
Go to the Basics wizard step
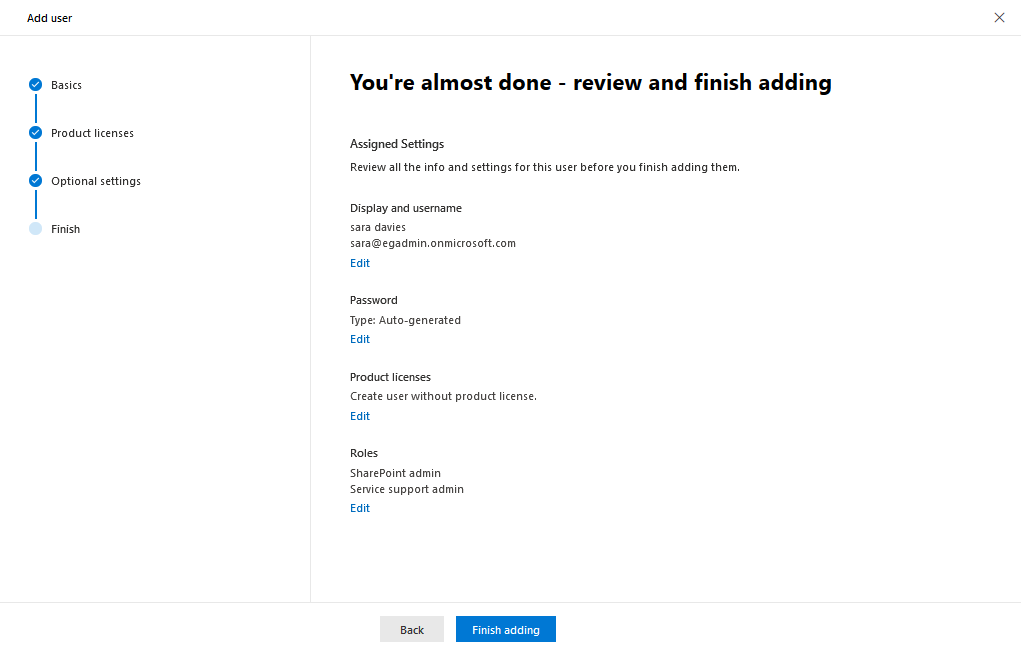pos(66,85)
